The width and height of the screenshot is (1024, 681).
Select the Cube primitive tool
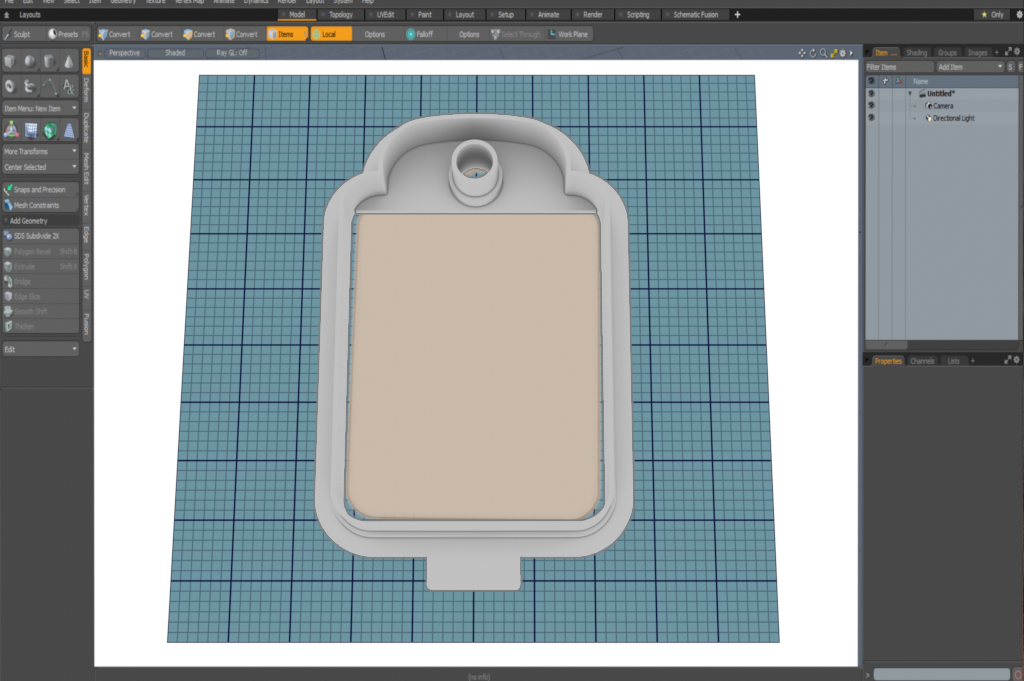(x=11, y=62)
